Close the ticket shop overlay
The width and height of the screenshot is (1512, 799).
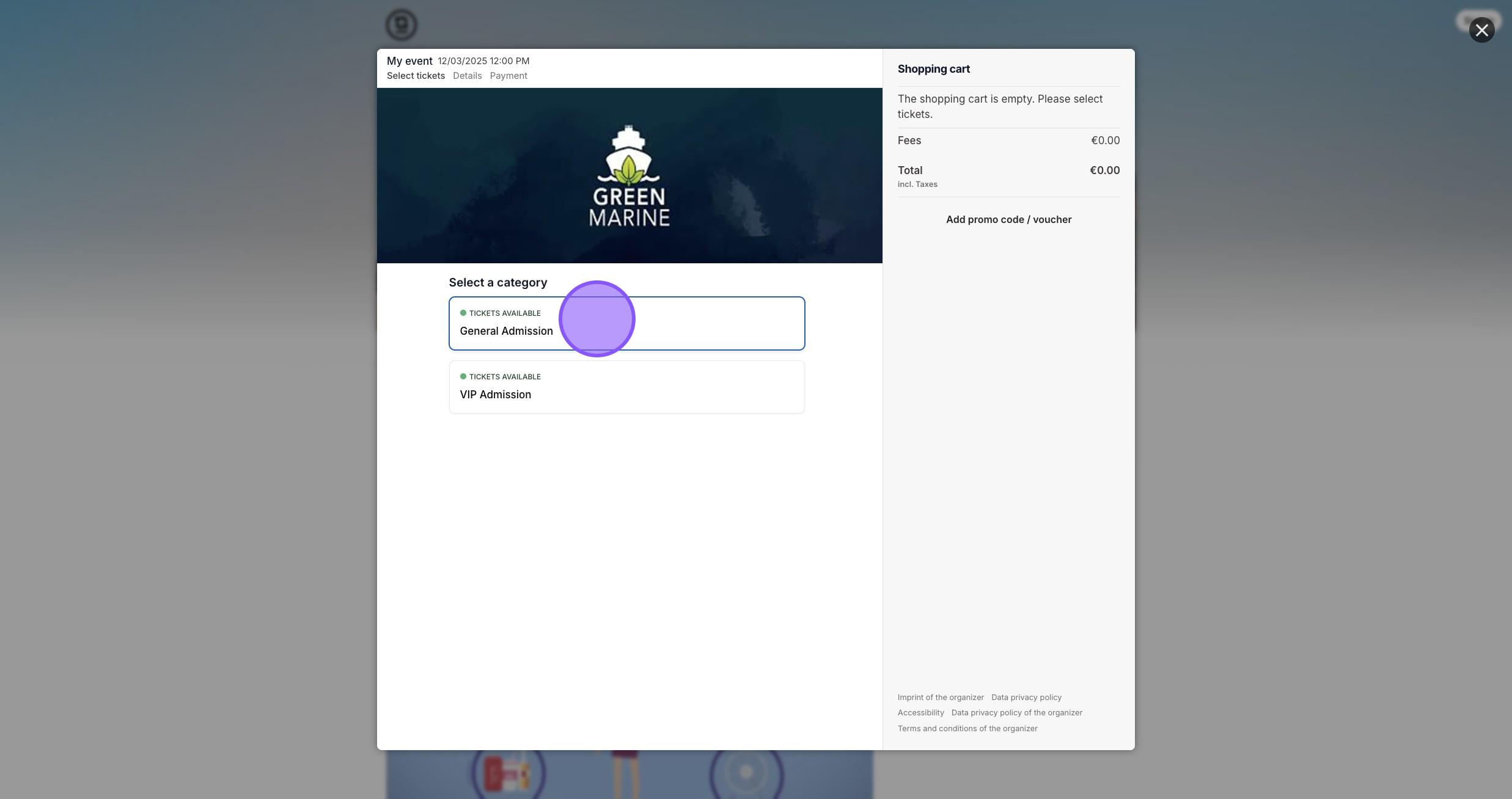point(1481,30)
